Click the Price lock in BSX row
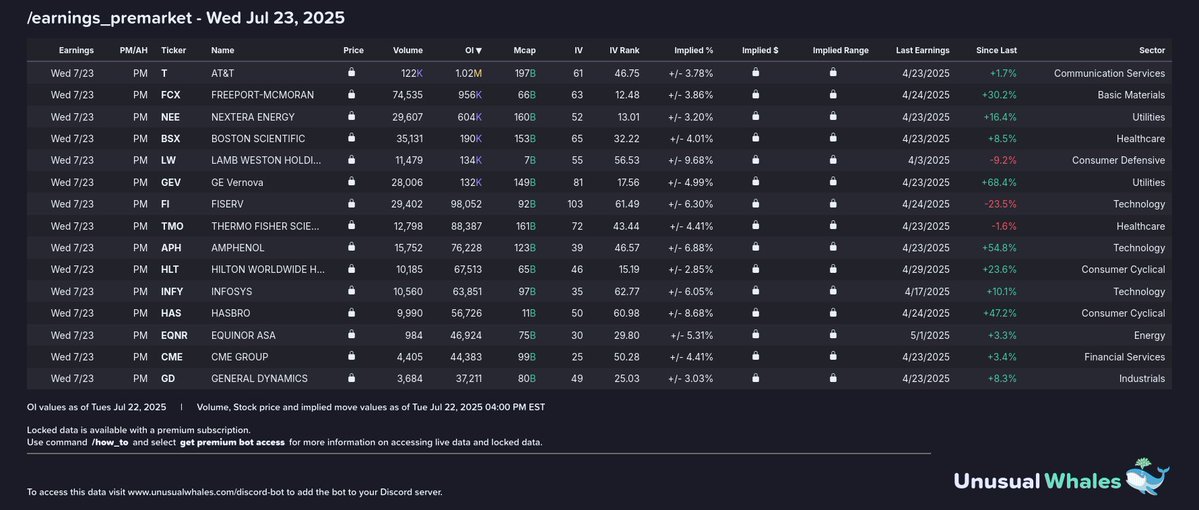The width and height of the screenshot is (1199, 510). coord(351,138)
